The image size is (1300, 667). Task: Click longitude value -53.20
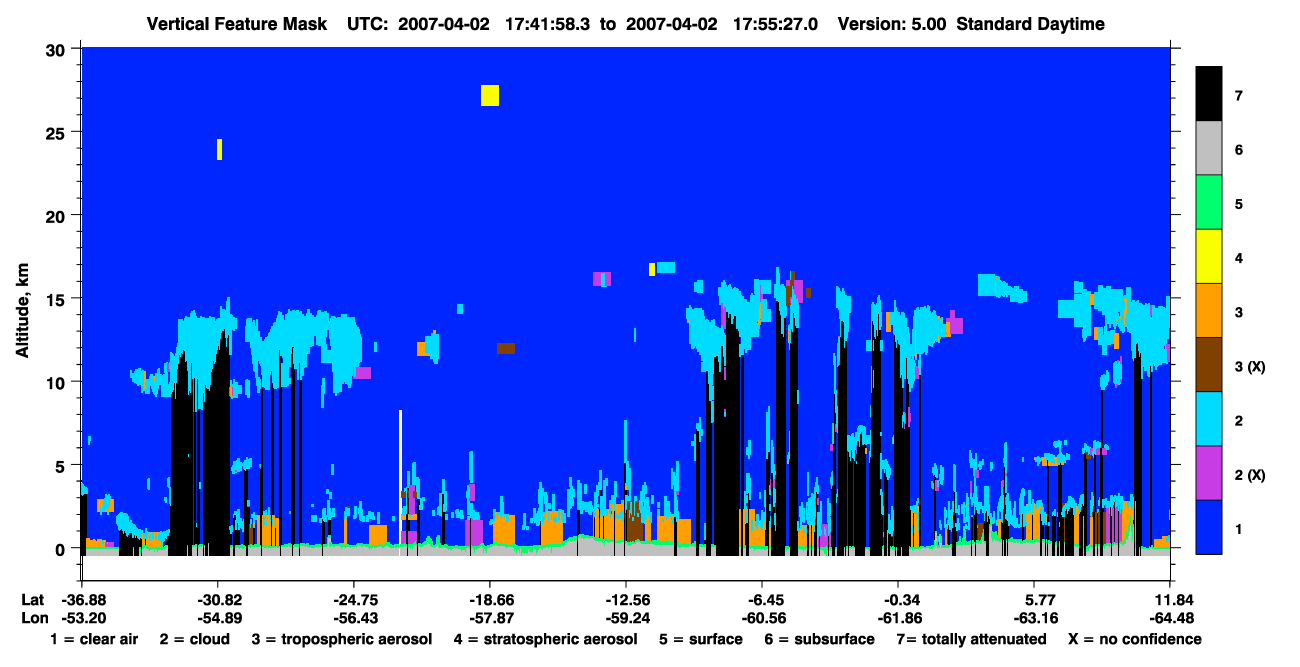click(x=82, y=617)
